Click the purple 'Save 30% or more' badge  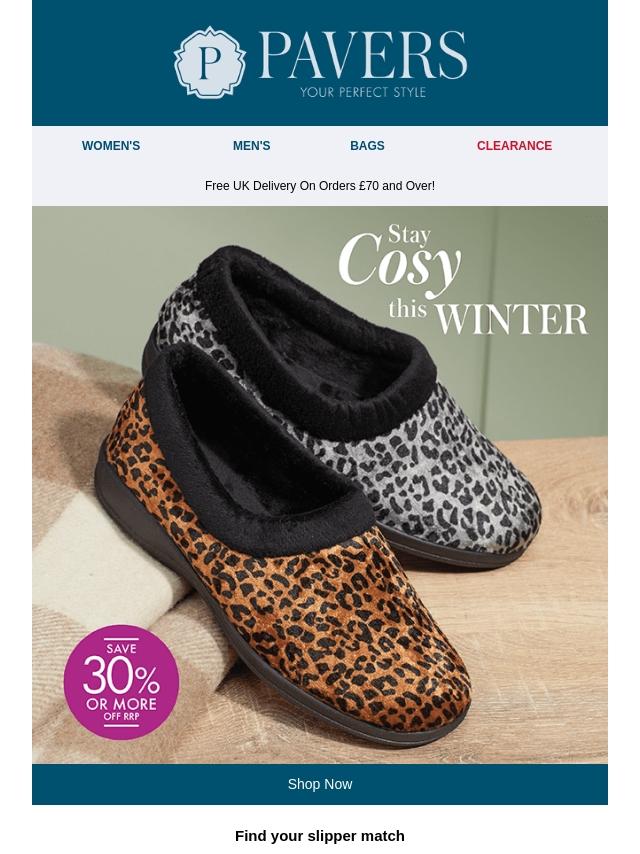point(121,682)
